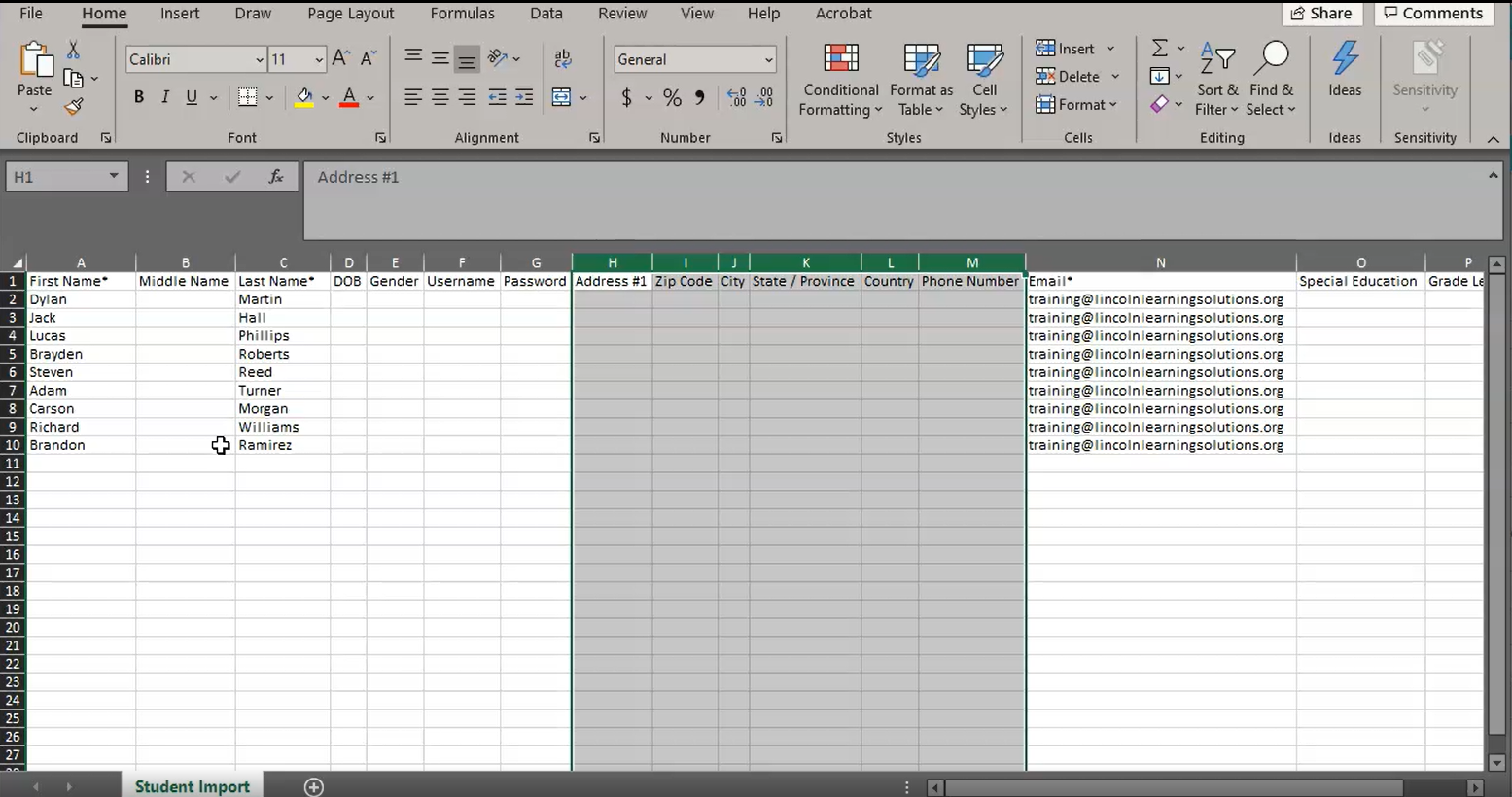
Task: Click the Select All corner triangle
Action: tap(17, 263)
